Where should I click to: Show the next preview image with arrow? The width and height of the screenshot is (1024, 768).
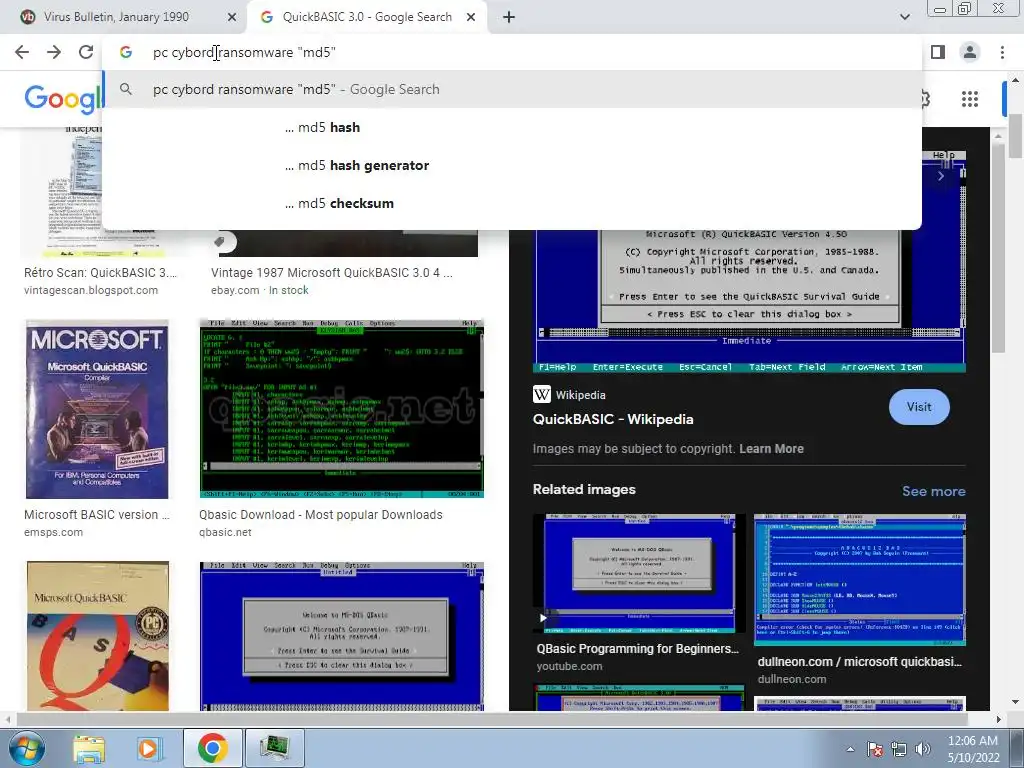pyautogui.click(x=940, y=176)
